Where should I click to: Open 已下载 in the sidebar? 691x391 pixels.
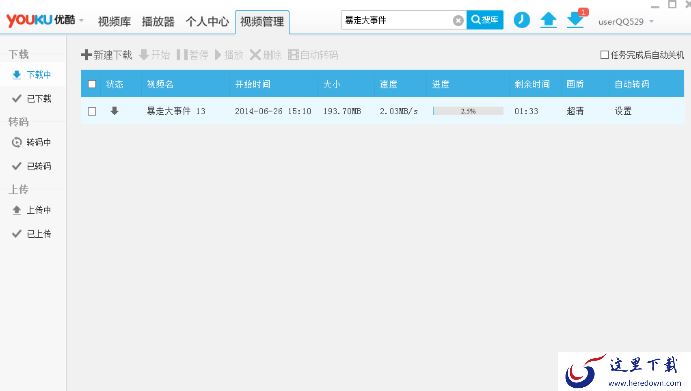tap(32, 98)
